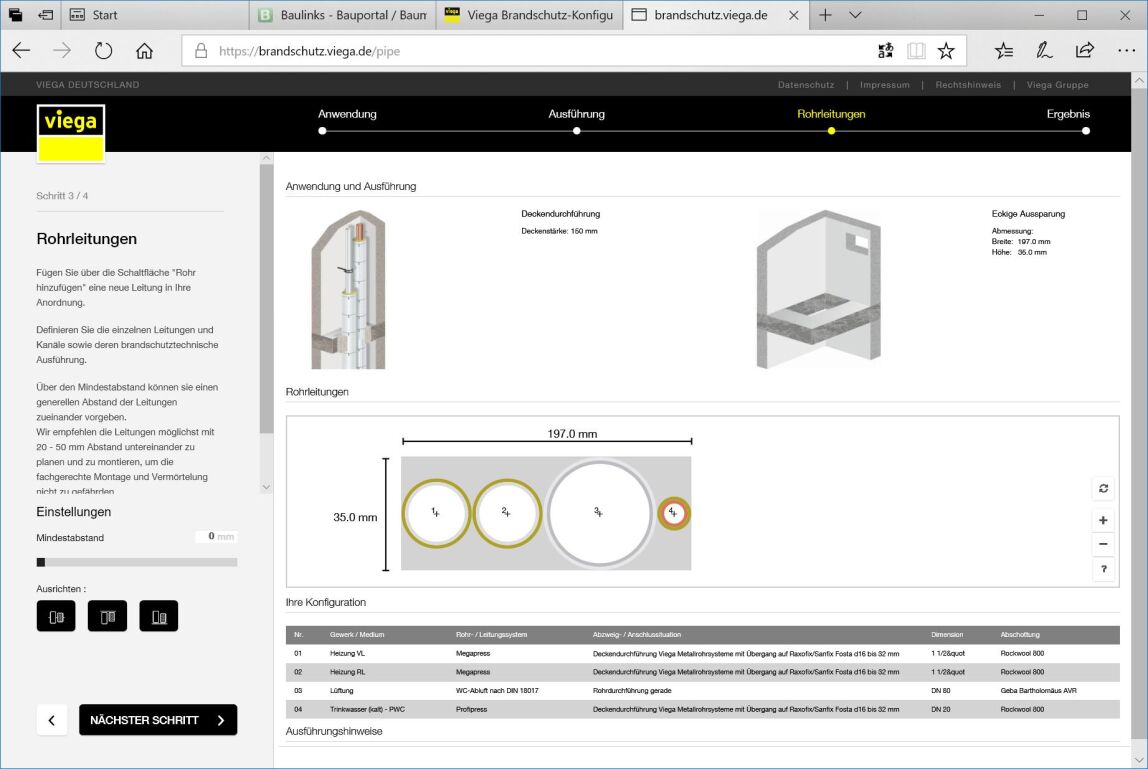Adjust the Mindestabstand slider handle

click(x=41, y=562)
